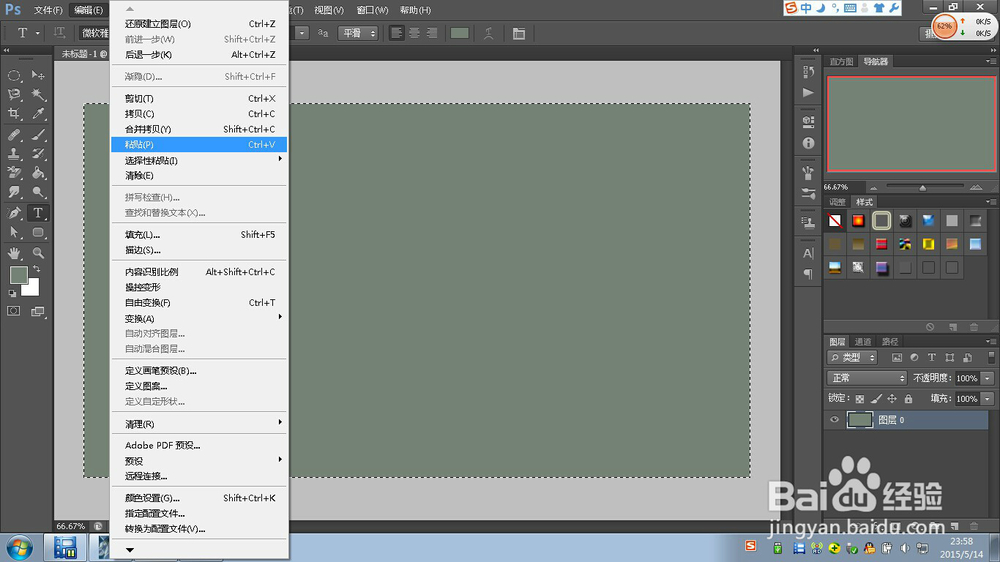Switch to the 通道 tab
The width and height of the screenshot is (1000, 562).
point(863,342)
